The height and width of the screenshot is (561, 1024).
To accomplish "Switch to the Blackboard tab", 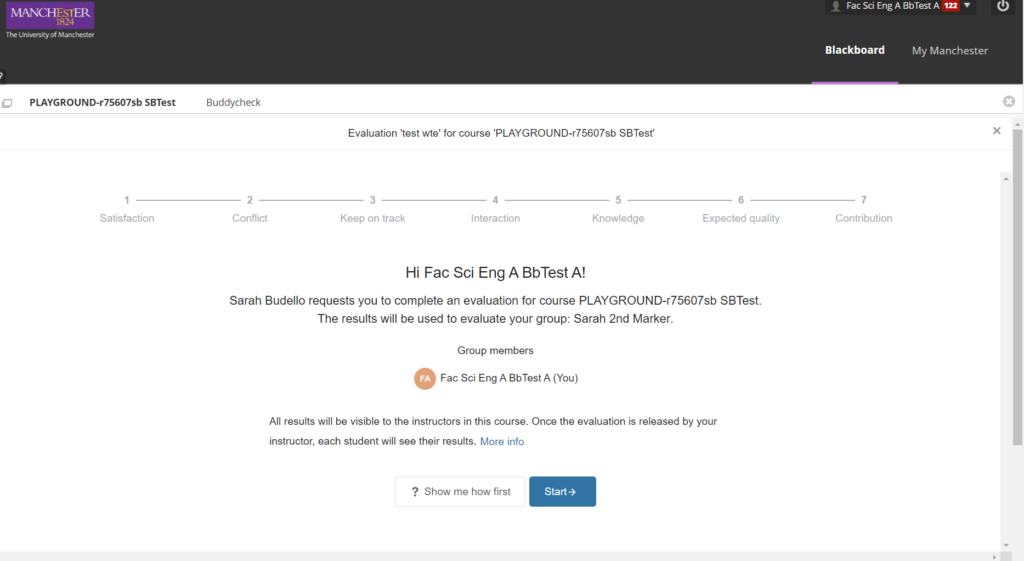I will coord(854,50).
